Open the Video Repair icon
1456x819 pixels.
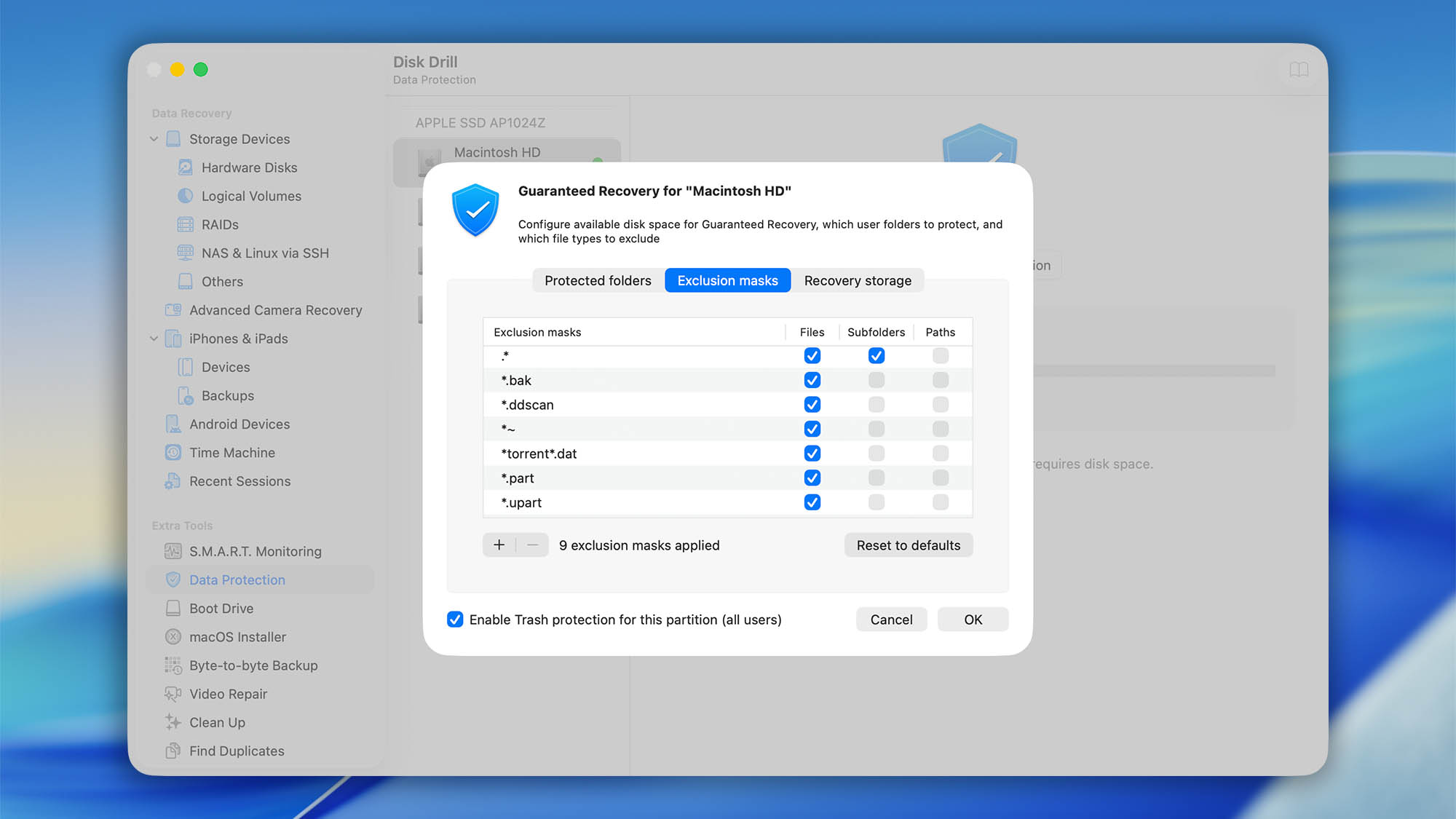pos(173,694)
